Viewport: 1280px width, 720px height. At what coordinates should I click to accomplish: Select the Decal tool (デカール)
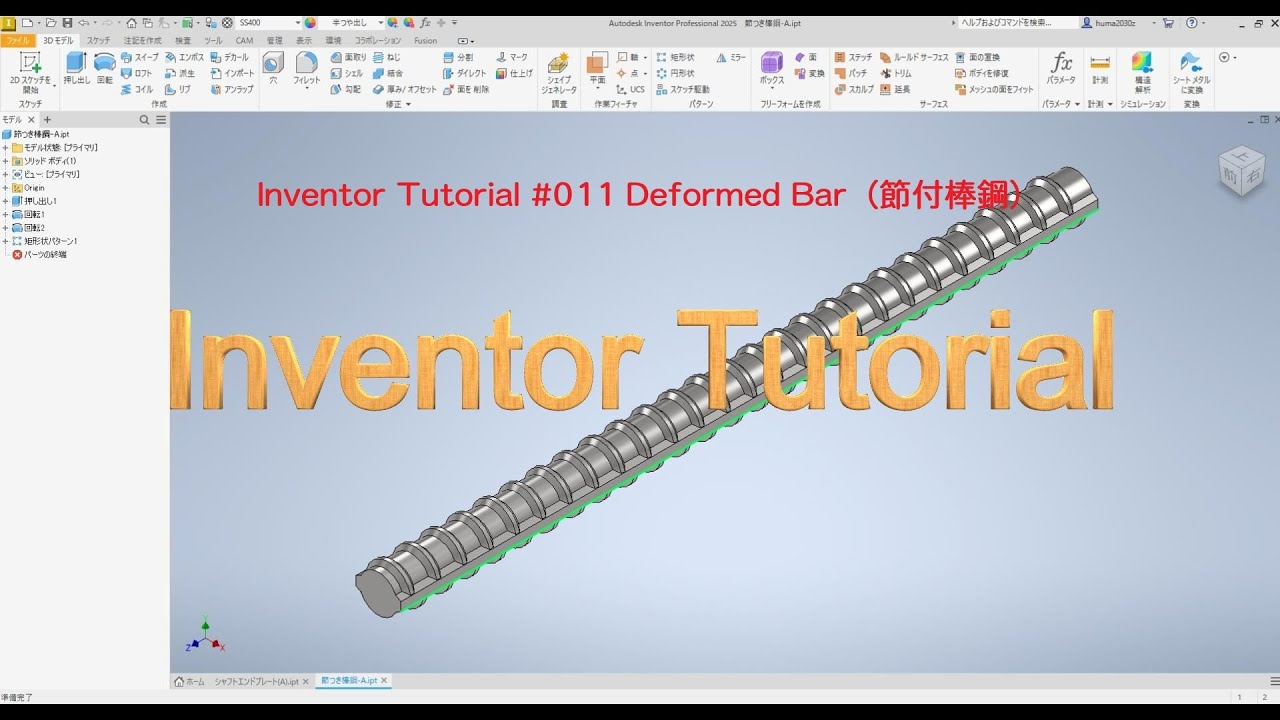230,58
